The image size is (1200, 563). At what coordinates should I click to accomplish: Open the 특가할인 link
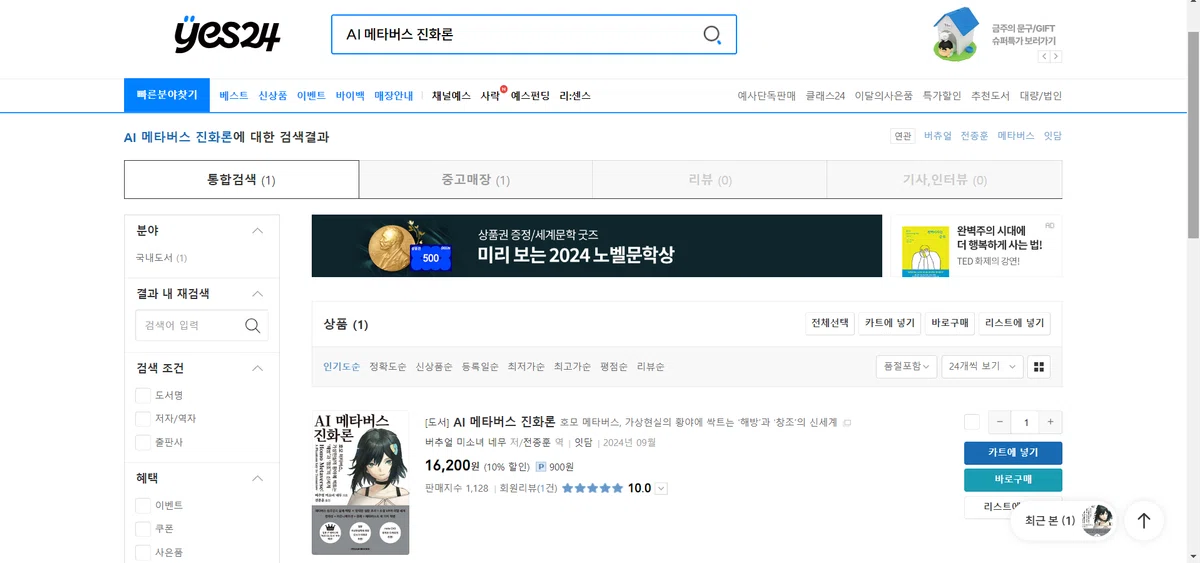(x=942, y=96)
